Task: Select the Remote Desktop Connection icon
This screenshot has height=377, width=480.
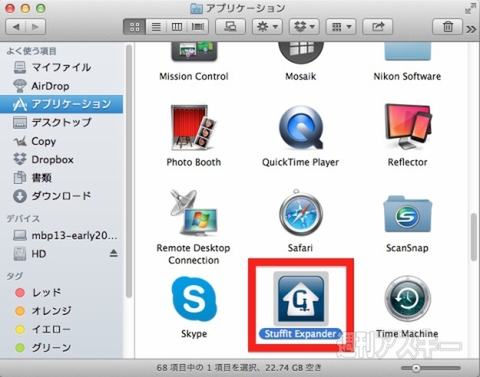Action: tap(193, 213)
